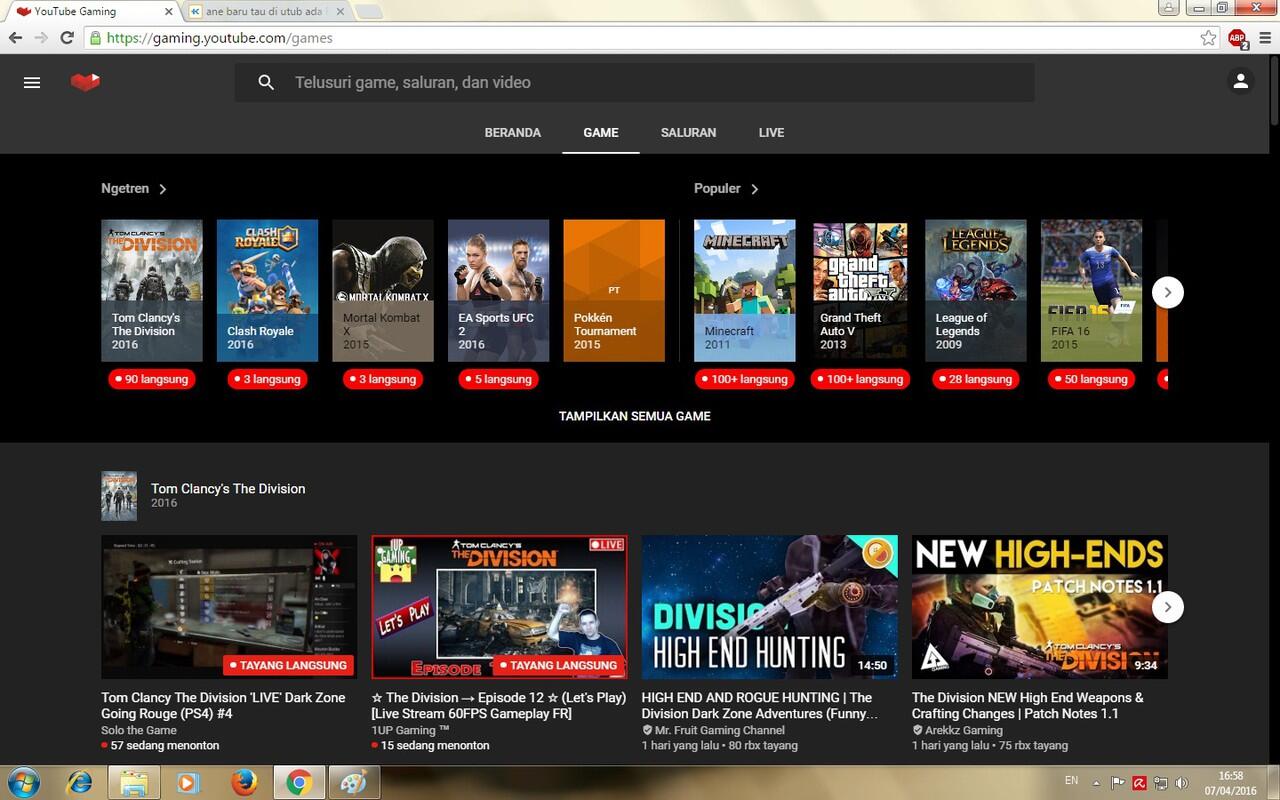
Task: Click the 28 langsung badge under League of Legends
Action: click(x=976, y=379)
